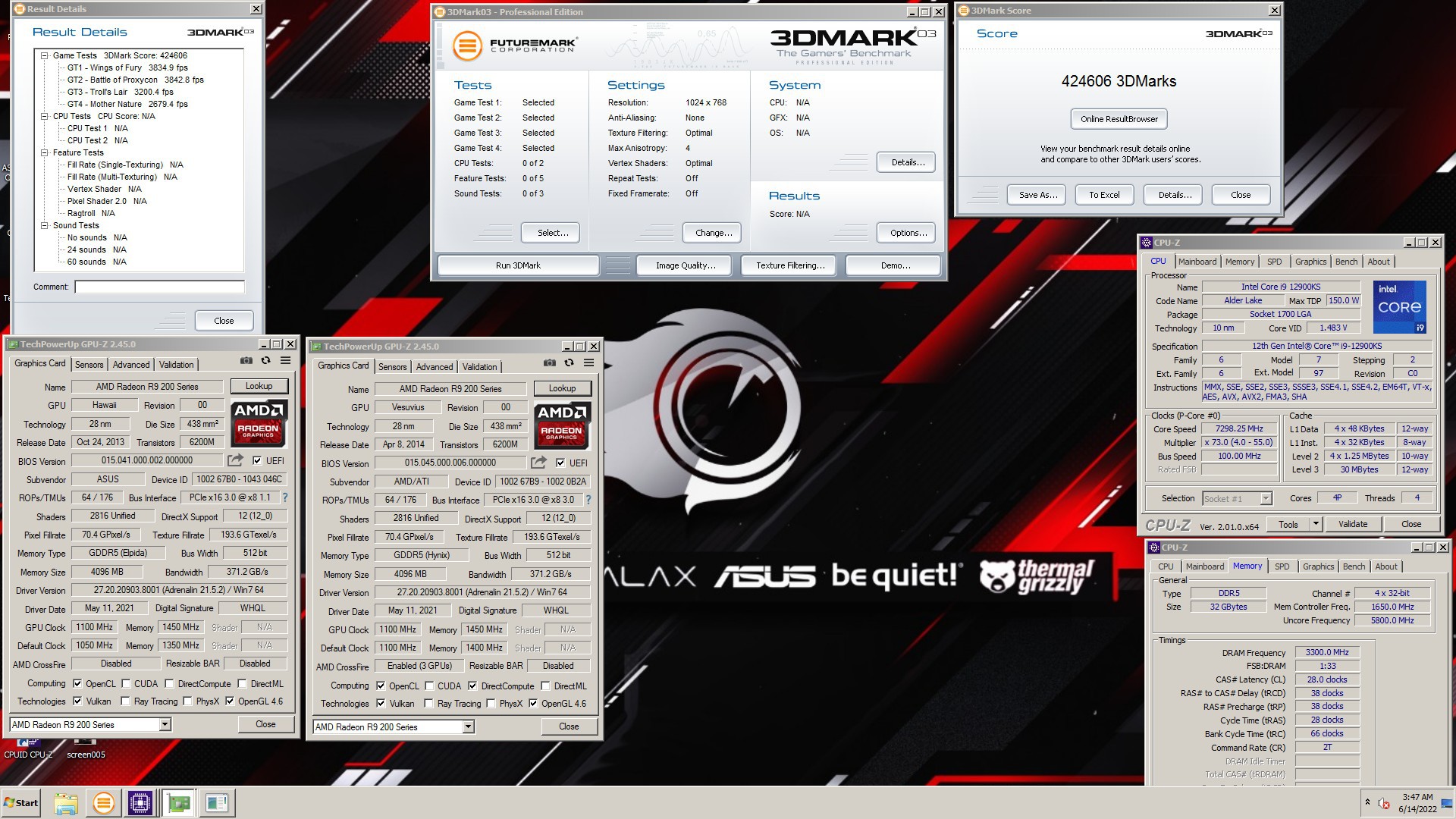Viewport: 1456px width, 819px height.
Task: Collapse the Feature Tests tree node
Action: [44, 152]
